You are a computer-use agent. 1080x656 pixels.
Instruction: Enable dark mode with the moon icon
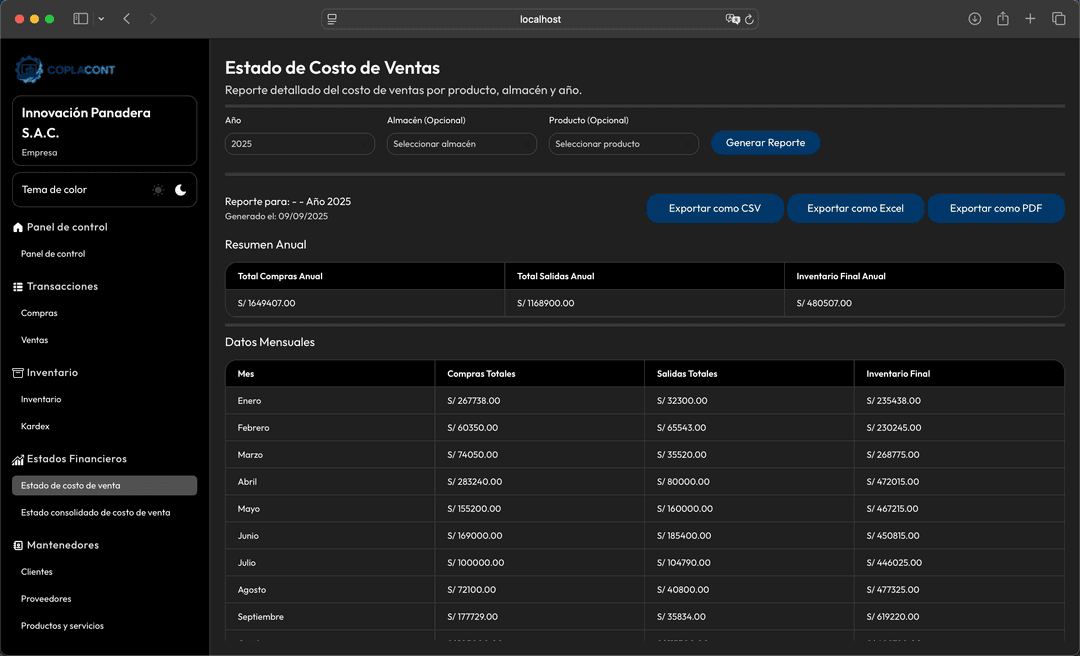(x=180, y=189)
